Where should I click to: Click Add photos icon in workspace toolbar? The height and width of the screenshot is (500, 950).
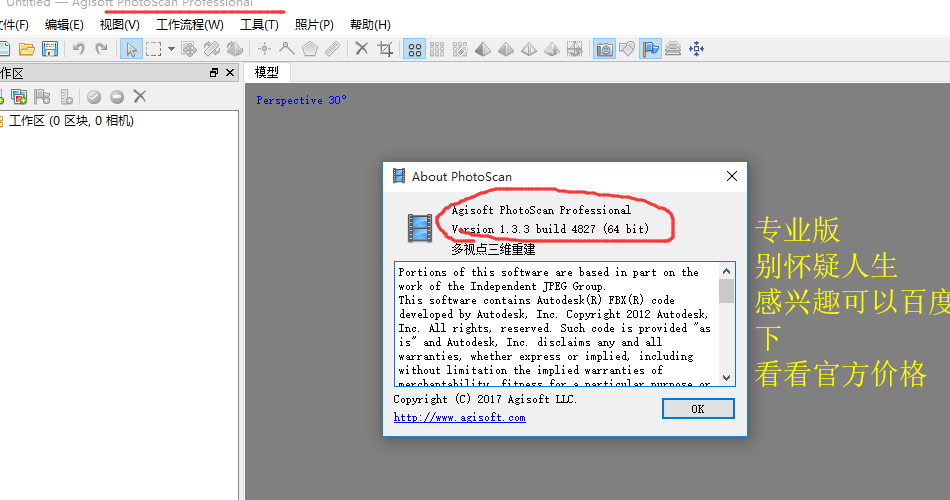click(x=19, y=96)
